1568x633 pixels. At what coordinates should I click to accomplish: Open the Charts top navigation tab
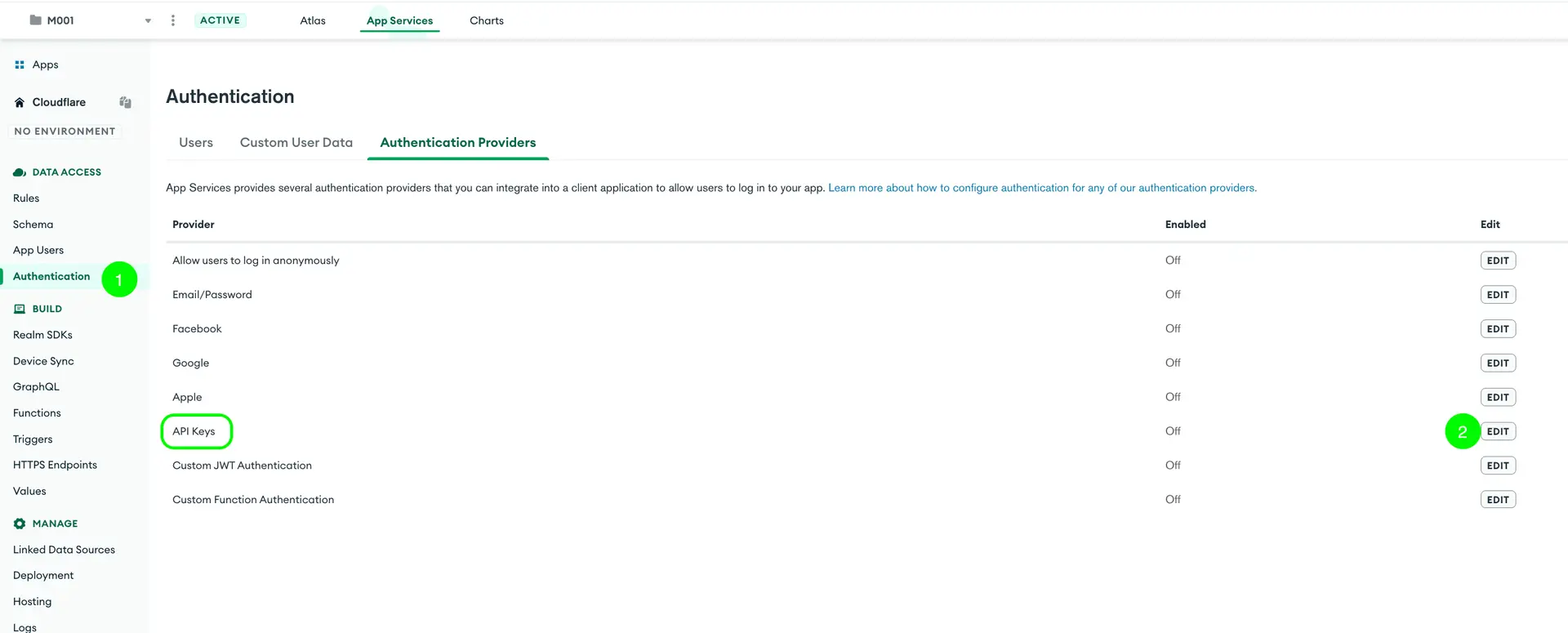pyautogui.click(x=486, y=20)
